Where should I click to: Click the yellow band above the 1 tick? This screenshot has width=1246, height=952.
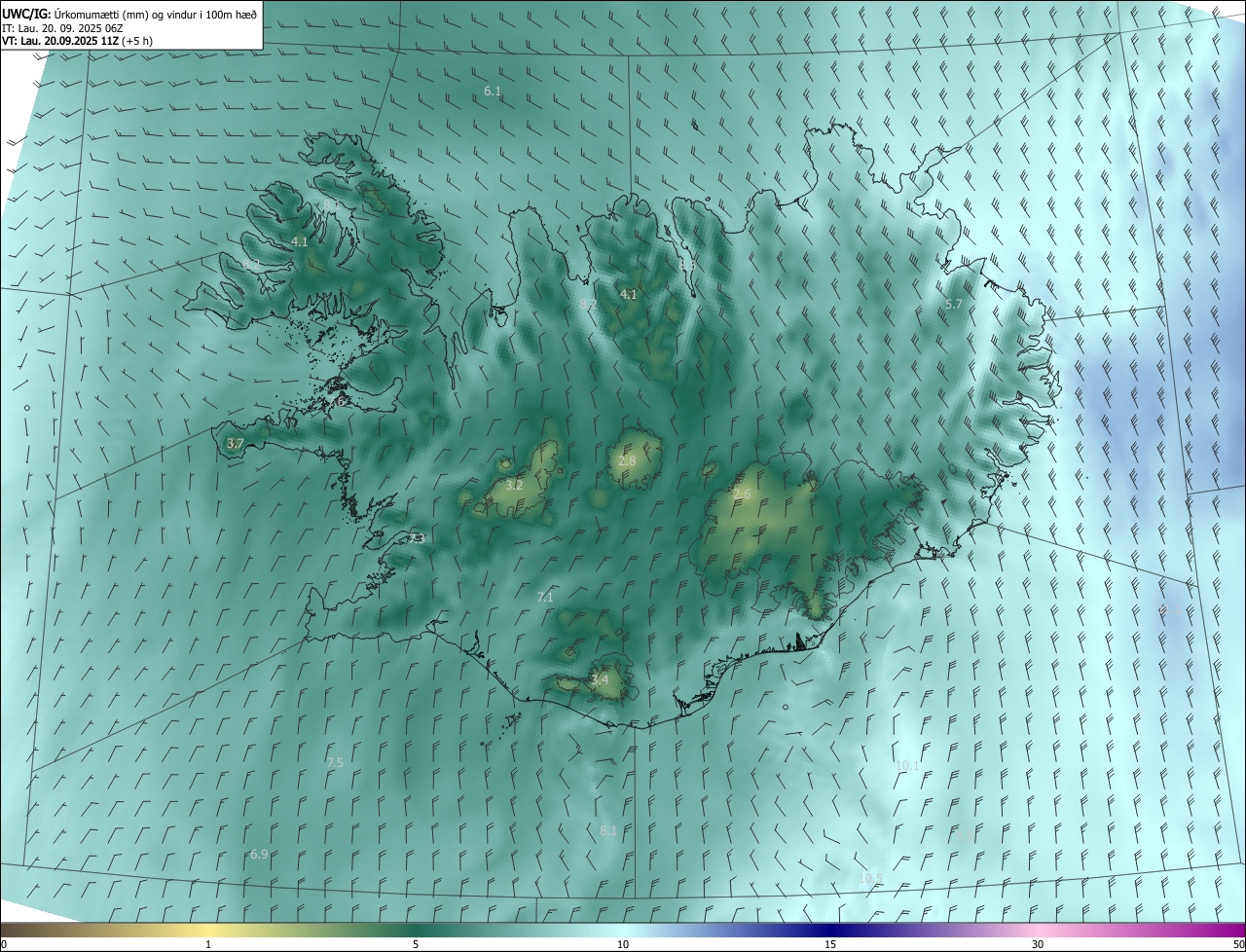pyautogui.click(x=208, y=930)
